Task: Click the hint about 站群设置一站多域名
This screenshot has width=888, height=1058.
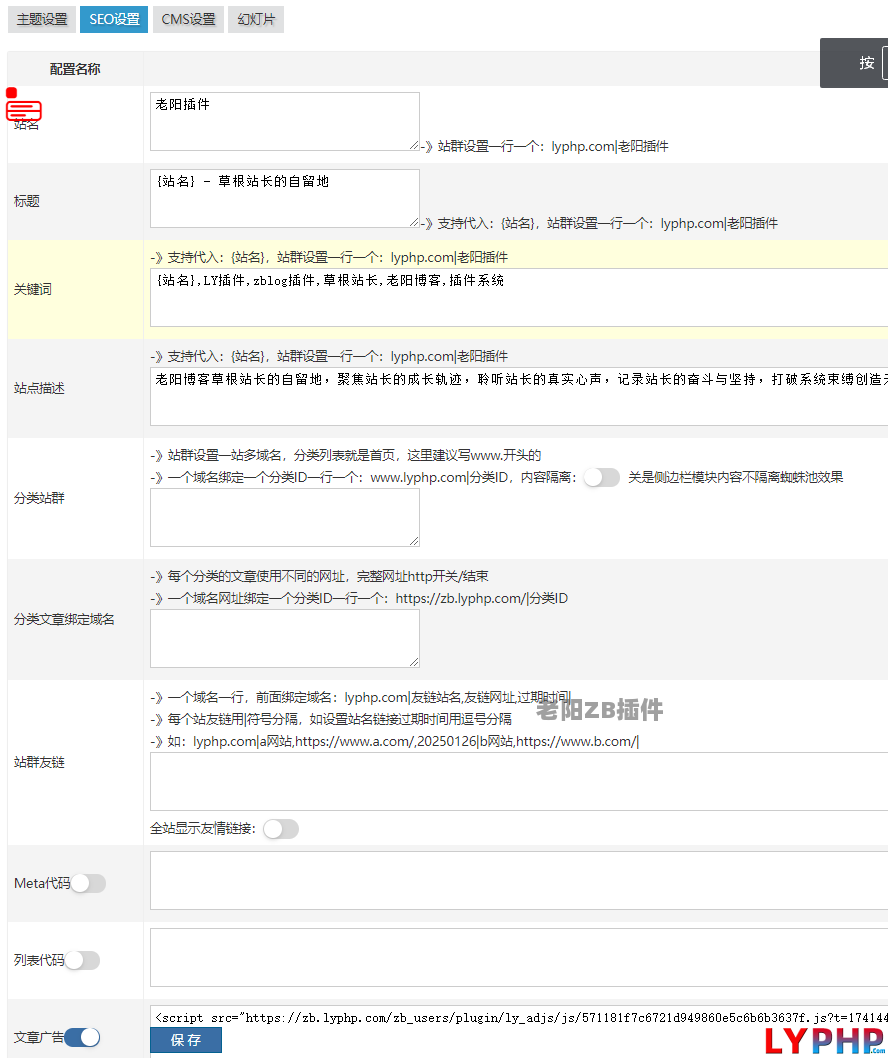Action: [346, 455]
